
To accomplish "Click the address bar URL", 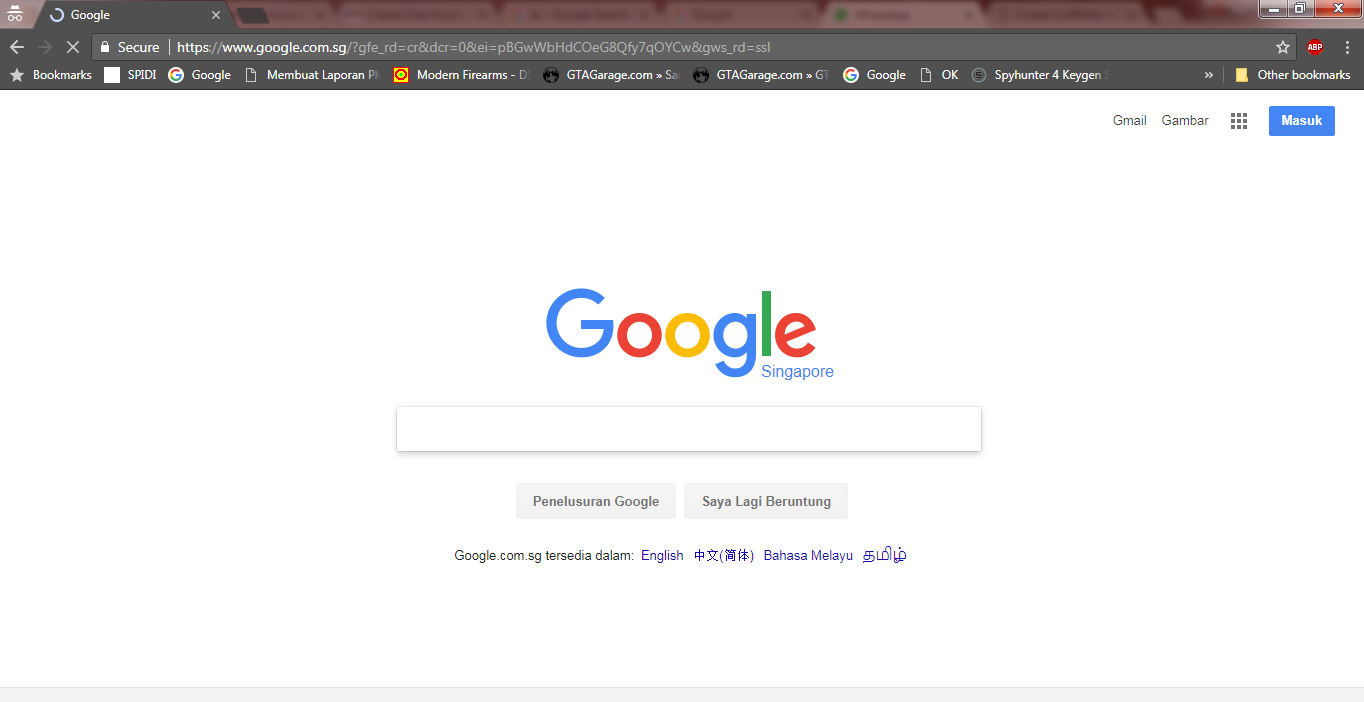I will coord(473,47).
